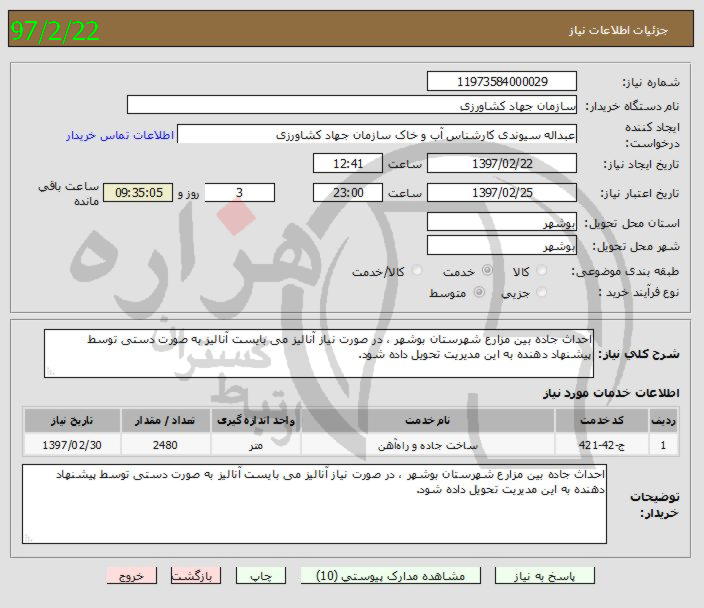Click the کد خدمت column header
This screenshot has height=608, width=704.
(x=602, y=420)
